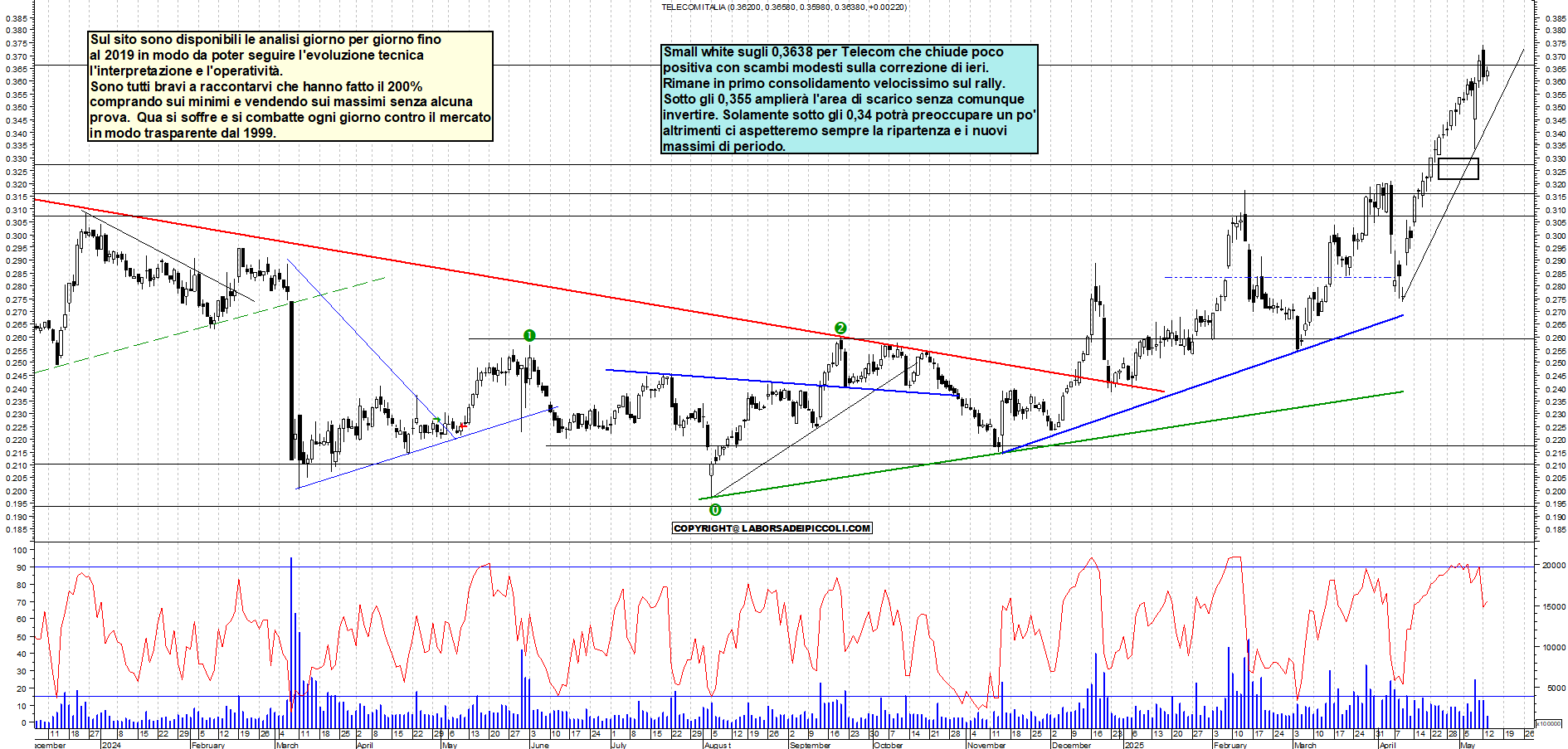Click the 100 value on the oscillator scale
Screen dimensions: 1568x749
[x=20, y=550]
